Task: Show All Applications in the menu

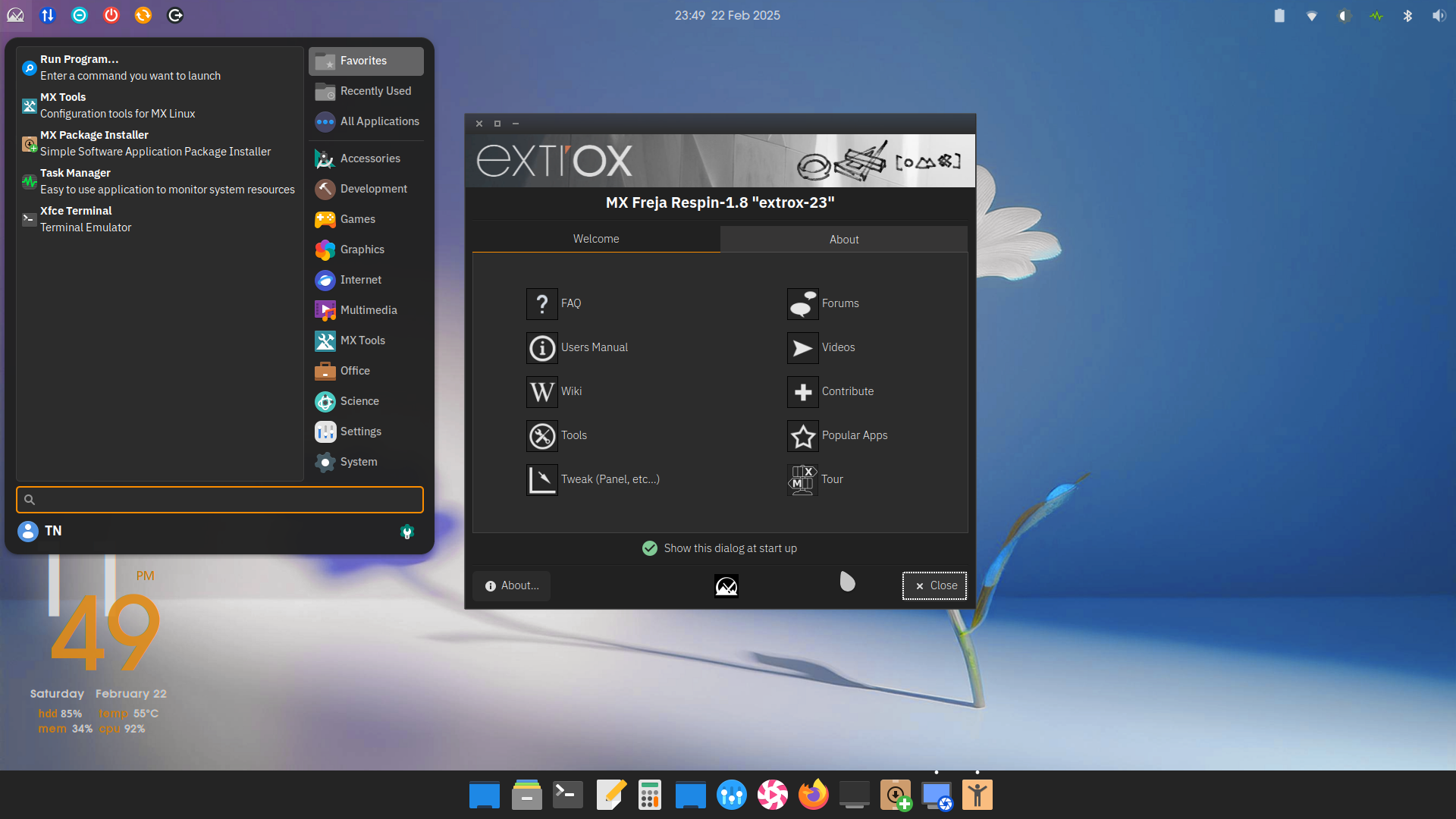Action: (x=366, y=121)
